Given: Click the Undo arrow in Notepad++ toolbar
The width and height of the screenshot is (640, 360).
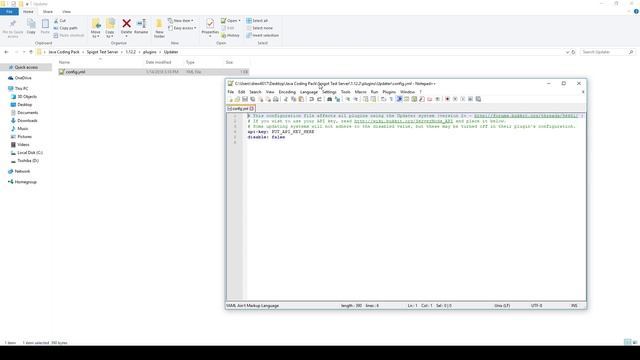Looking at the screenshot, I should click(x=311, y=99).
